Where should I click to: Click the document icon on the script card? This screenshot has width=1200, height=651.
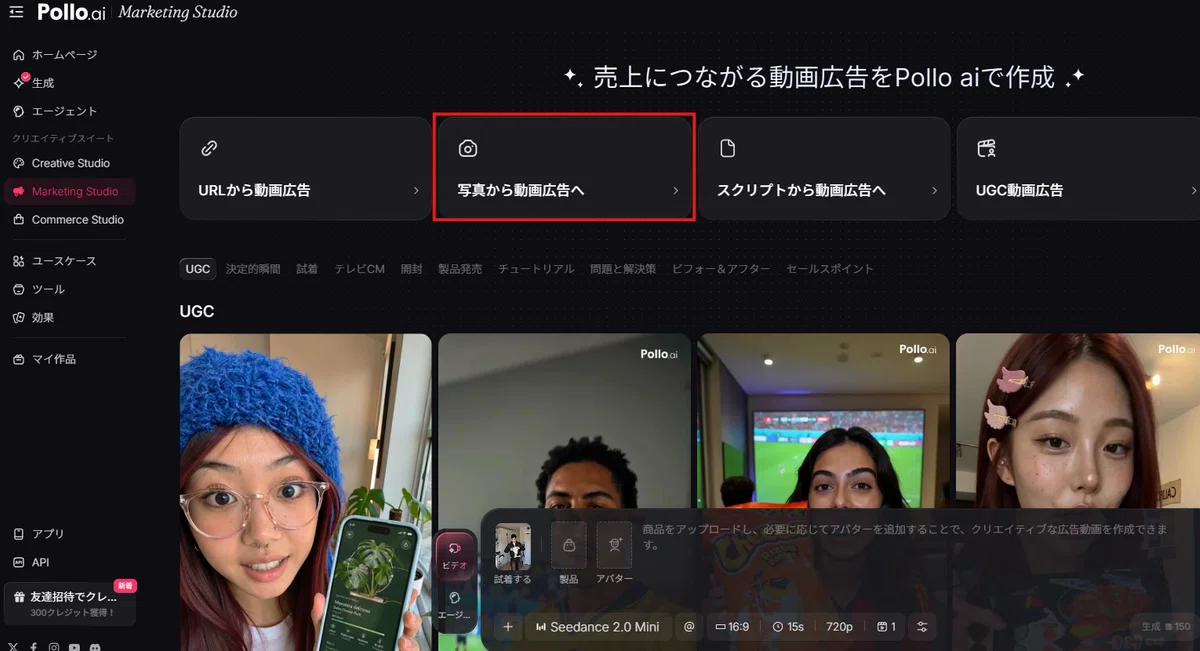(727, 148)
